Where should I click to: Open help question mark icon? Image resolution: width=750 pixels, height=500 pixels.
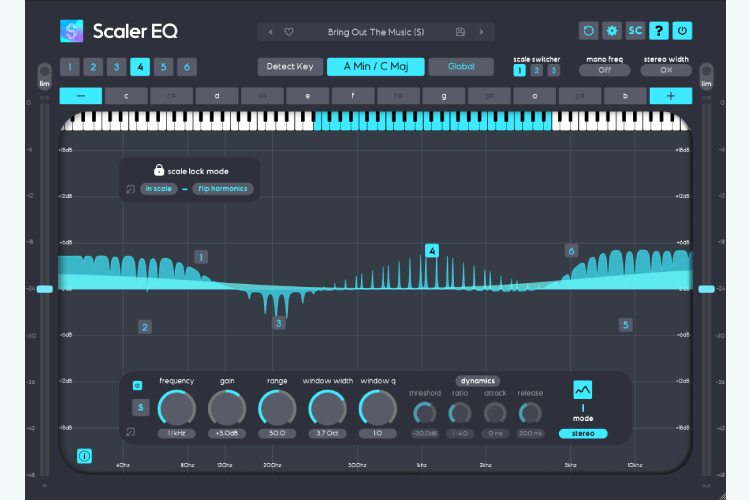tap(659, 31)
